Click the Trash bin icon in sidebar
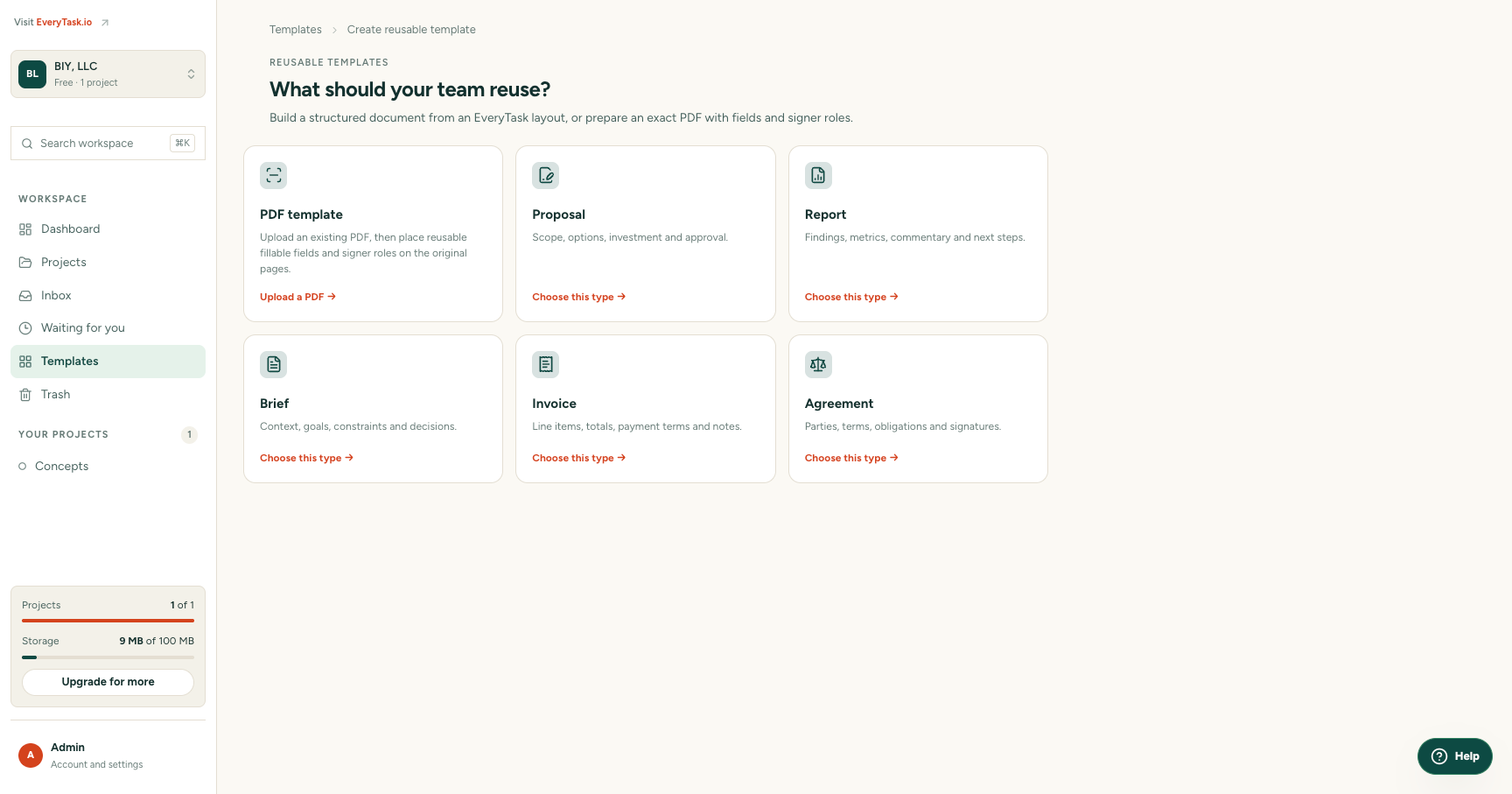The image size is (1512, 794). pos(25,395)
